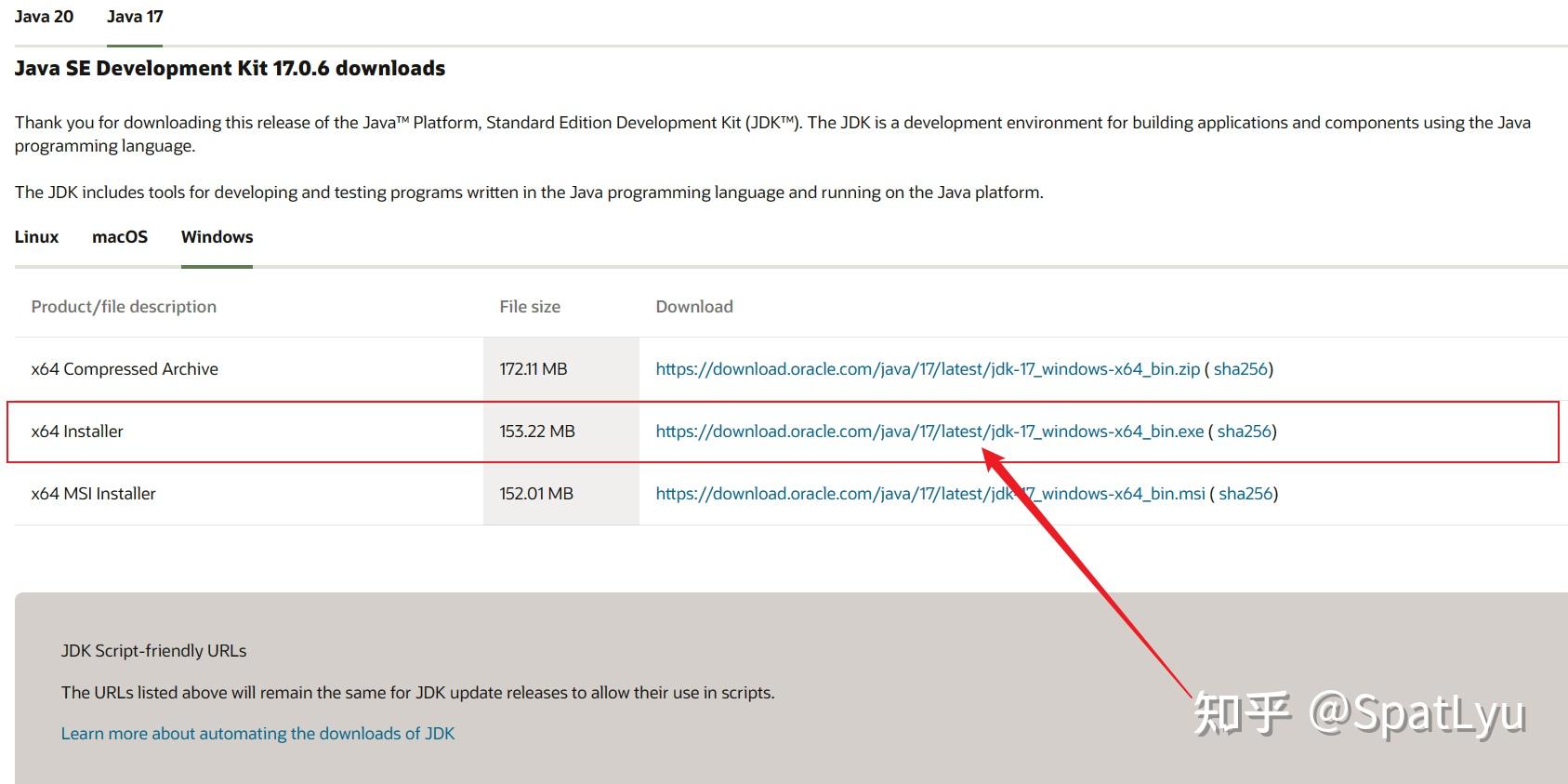The width and height of the screenshot is (1568, 784).
Task: Open the Linux downloads tab
Action: [x=36, y=237]
